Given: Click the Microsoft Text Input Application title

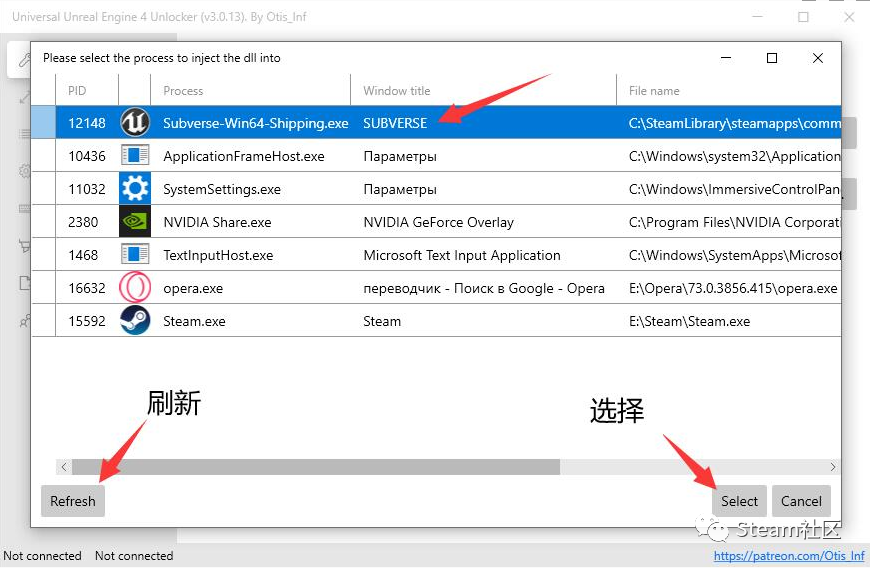Looking at the screenshot, I should pyautogui.click(x=462, y=255).
